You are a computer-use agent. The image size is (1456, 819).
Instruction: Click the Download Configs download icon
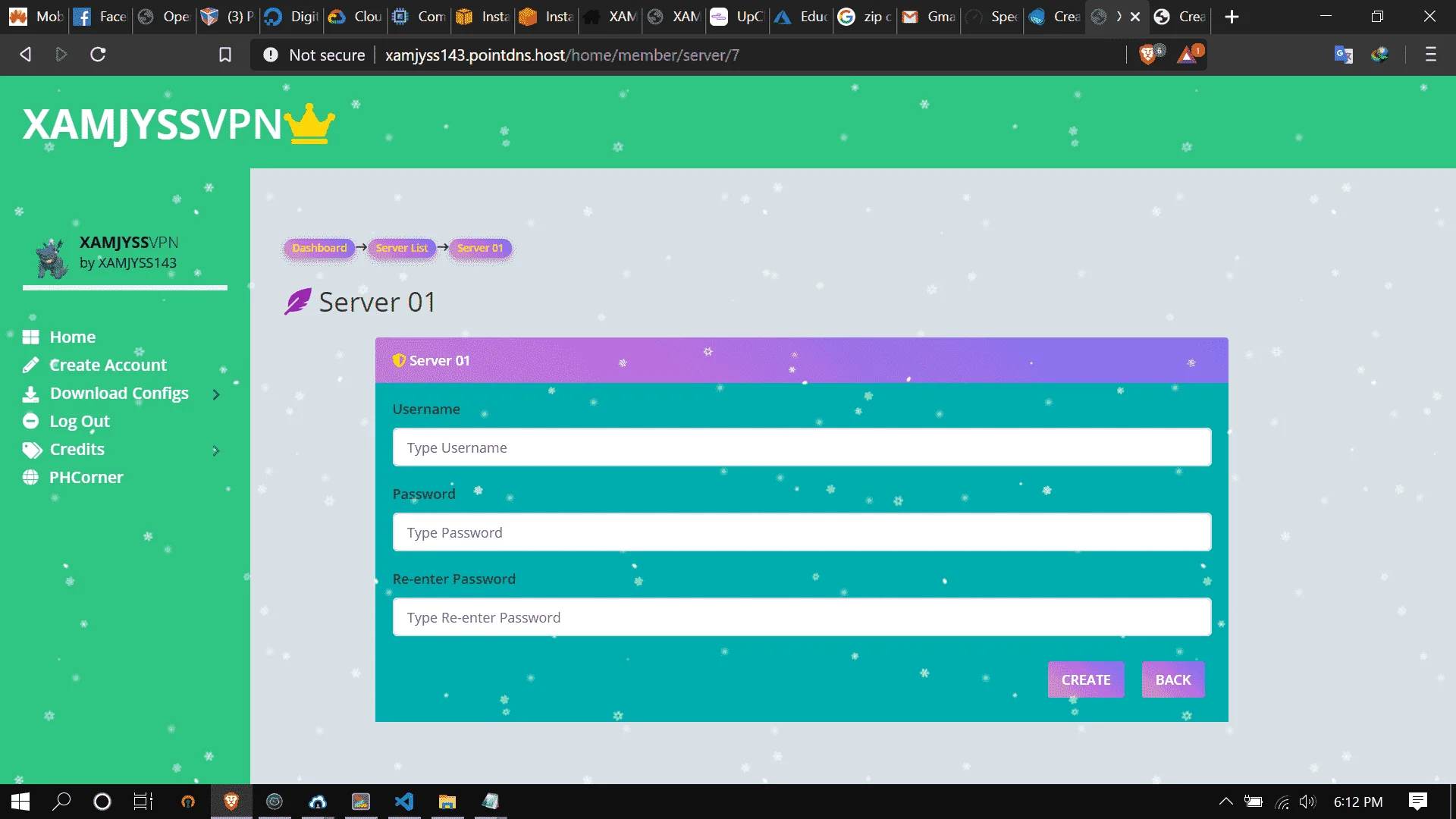click(x=30, y=394)
